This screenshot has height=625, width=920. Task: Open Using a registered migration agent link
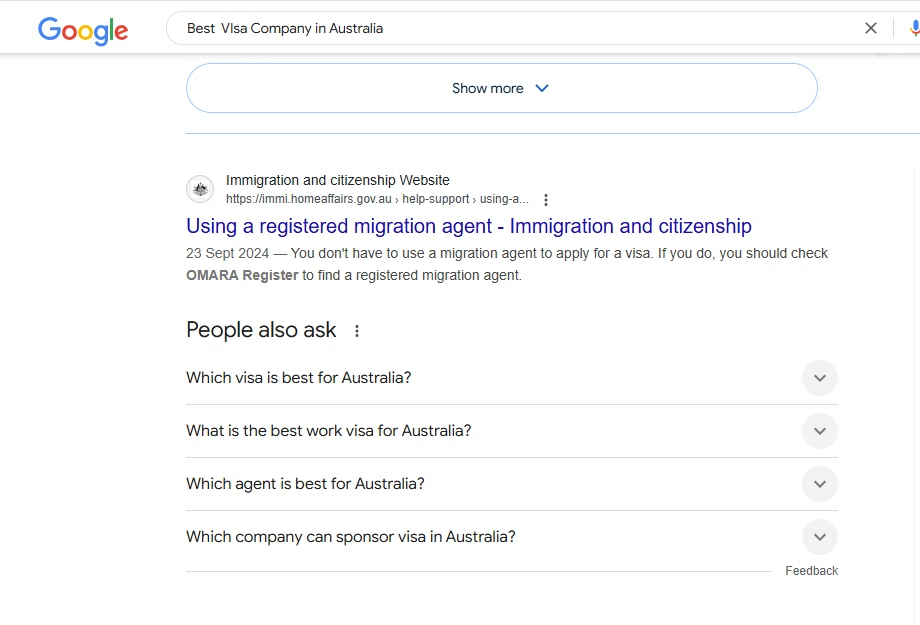[x=469, y=226]
